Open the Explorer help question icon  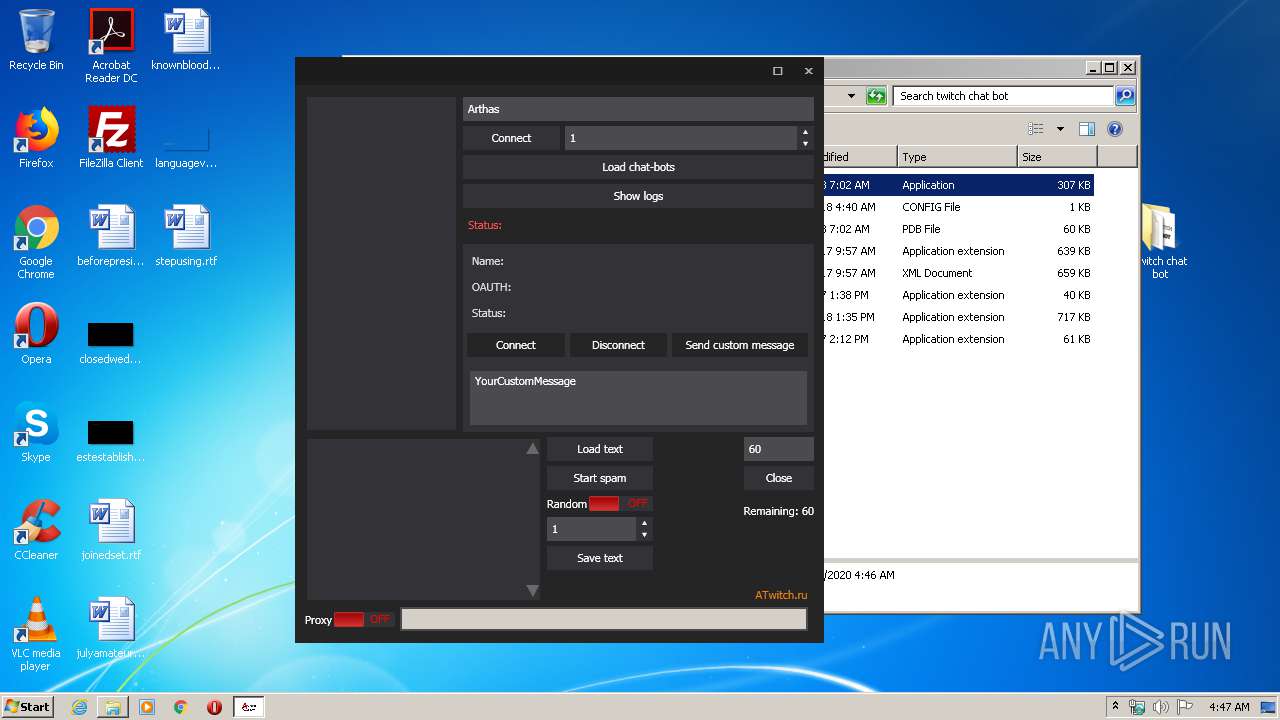point(1115,129)
